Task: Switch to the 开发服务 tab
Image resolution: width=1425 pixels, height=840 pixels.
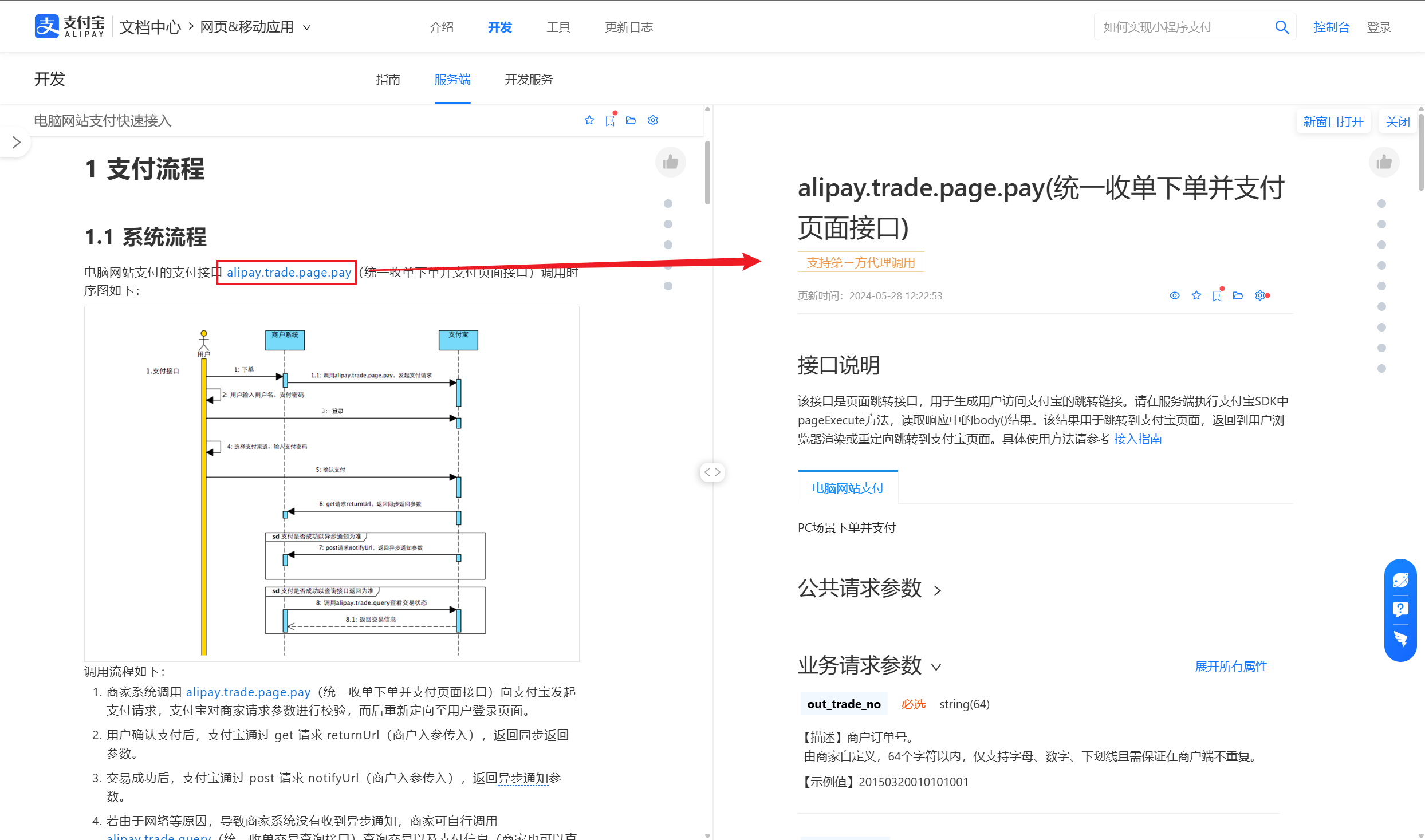Action: [x=528, y=80]
